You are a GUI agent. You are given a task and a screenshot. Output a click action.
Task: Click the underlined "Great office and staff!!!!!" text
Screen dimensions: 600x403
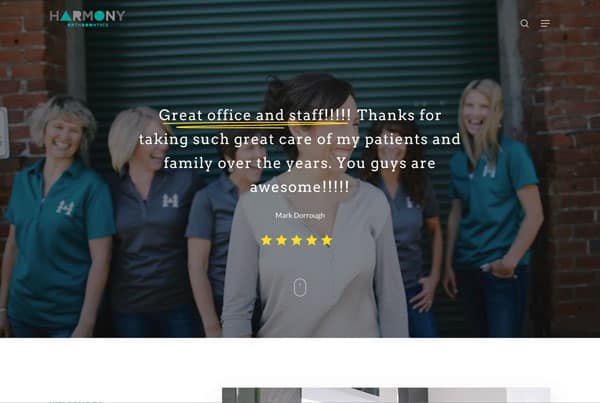coord(254,115)
